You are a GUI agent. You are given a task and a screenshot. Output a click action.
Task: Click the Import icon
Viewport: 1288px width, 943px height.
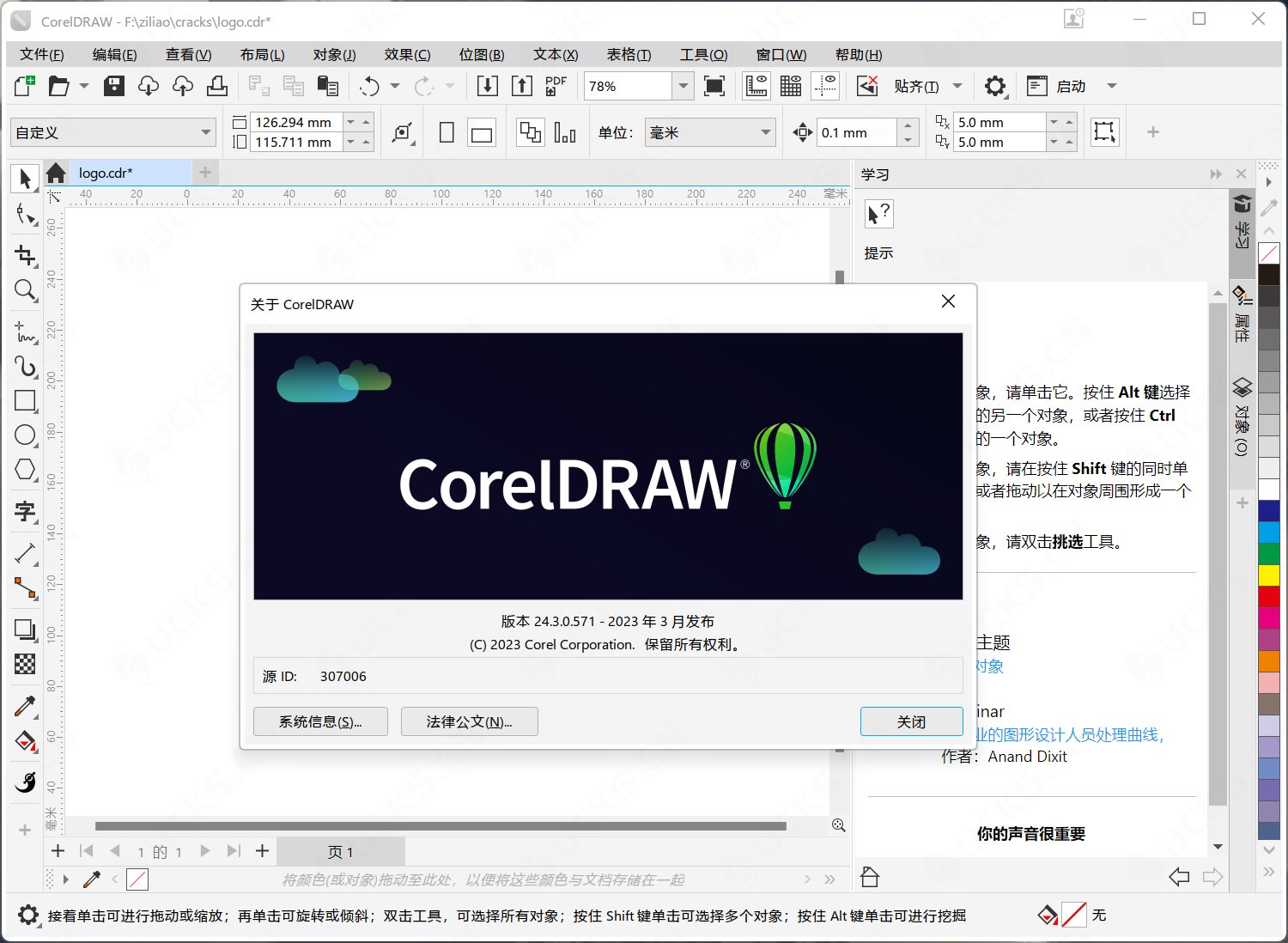click(487, 86)
